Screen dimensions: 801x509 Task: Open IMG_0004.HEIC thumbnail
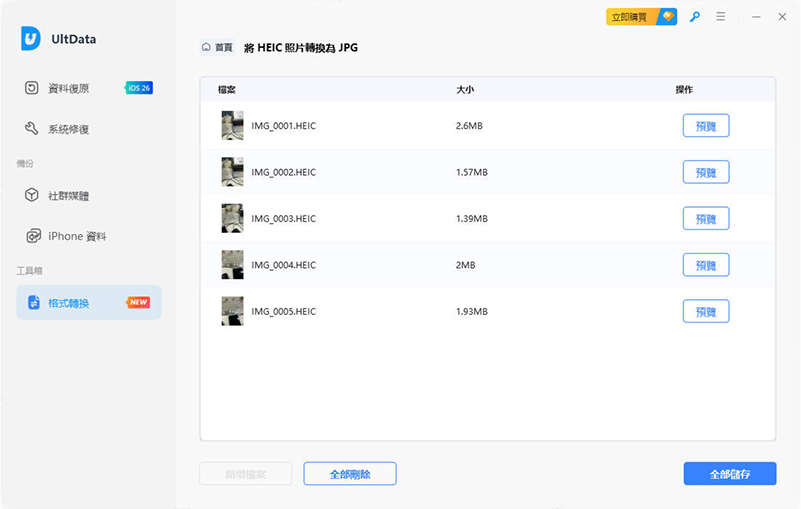point(232,265)
